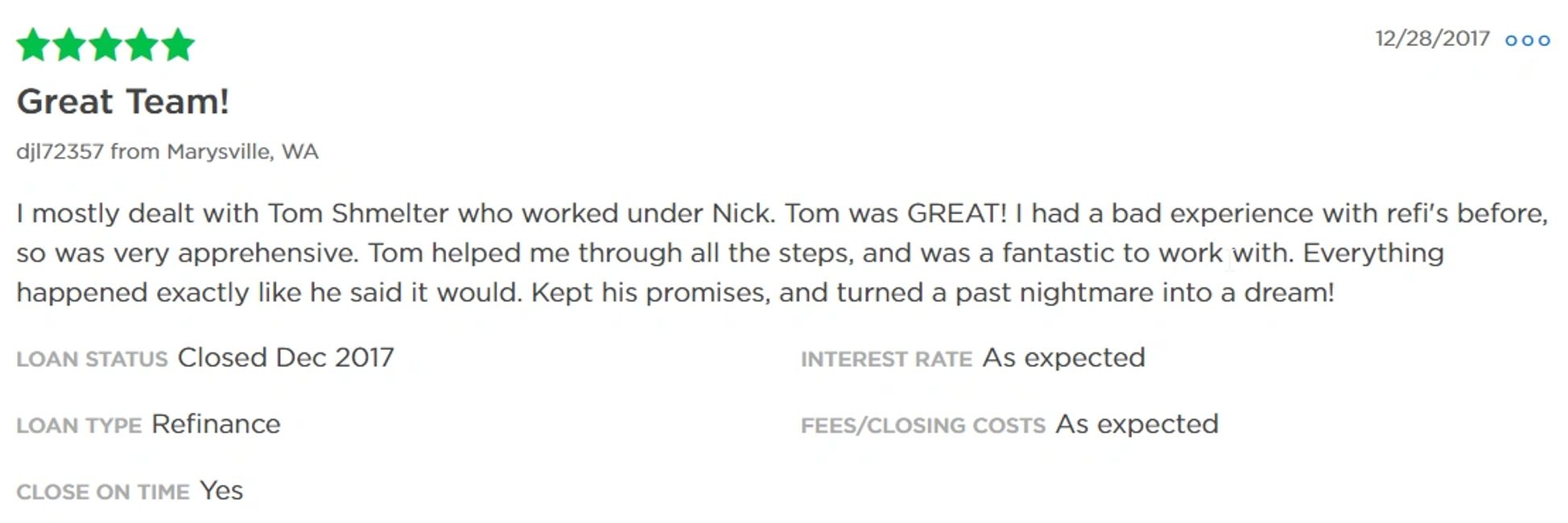Click the "Marysville, WA" location text
Screen dimensions: 1568x523
(242, 151)
